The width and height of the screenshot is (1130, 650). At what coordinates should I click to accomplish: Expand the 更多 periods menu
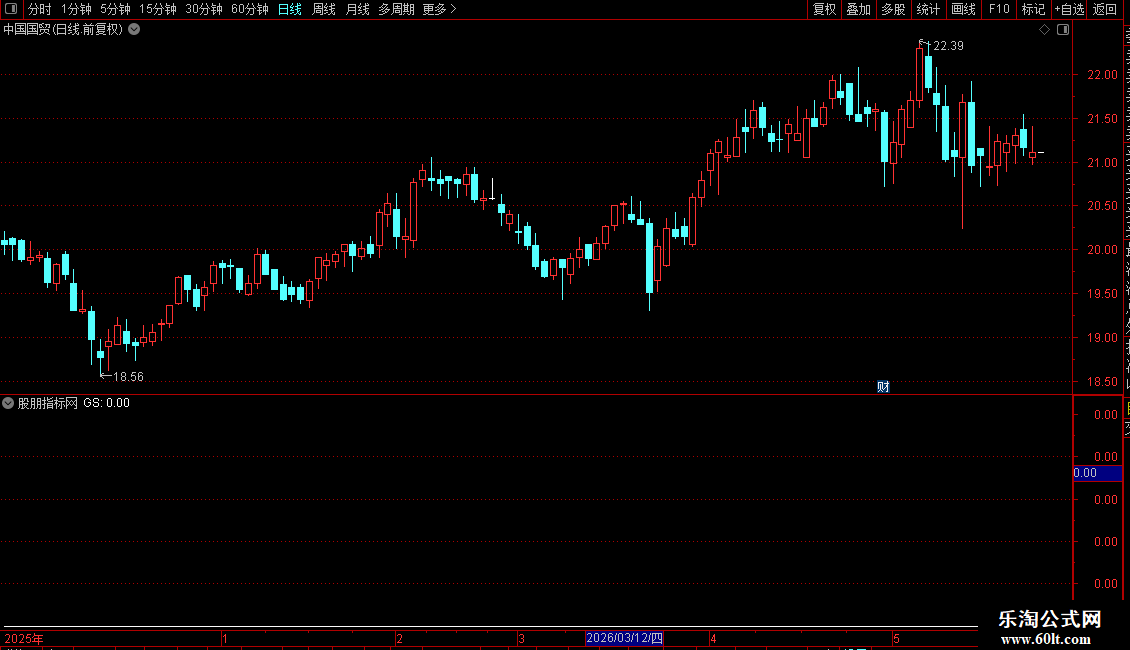[439, 9]
